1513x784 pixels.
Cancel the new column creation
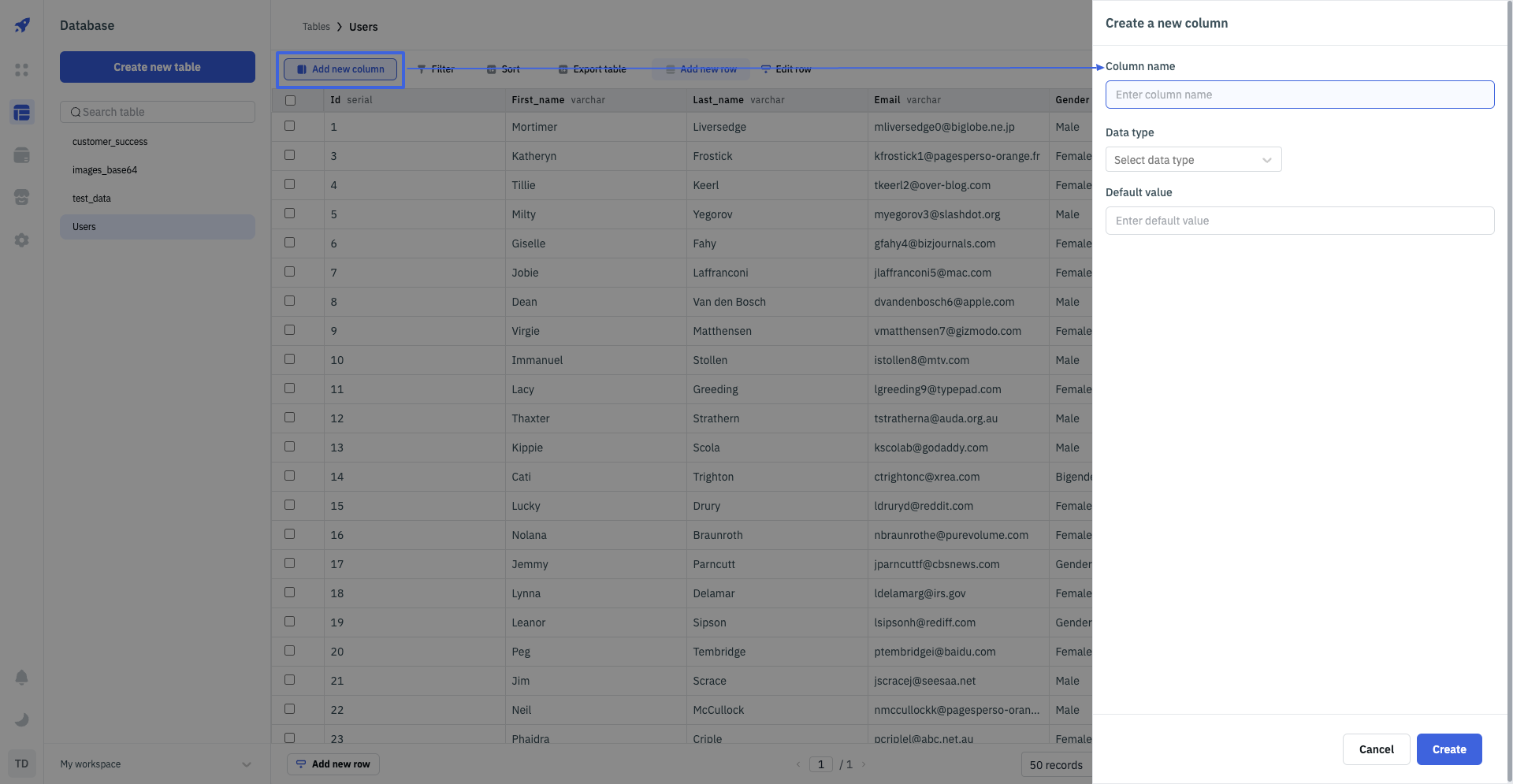pos(1376,749)
